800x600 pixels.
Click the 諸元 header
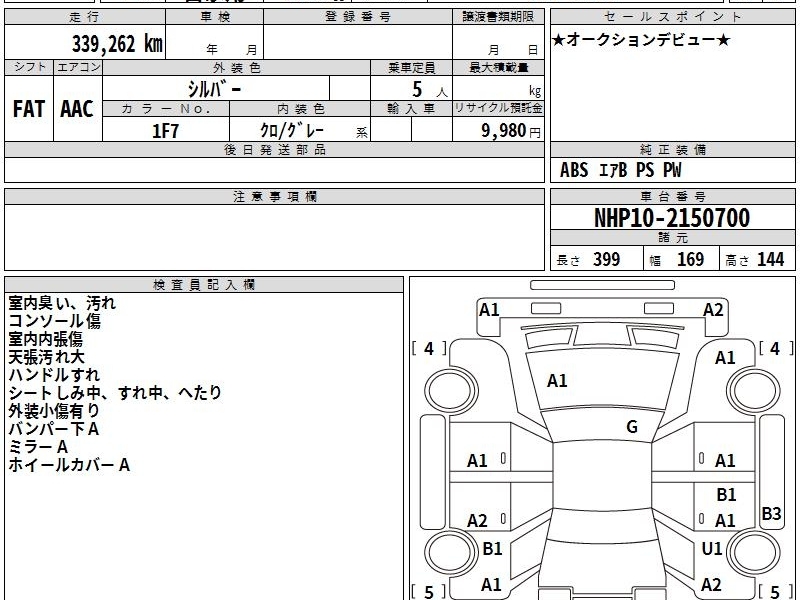(x=672, y=238)
